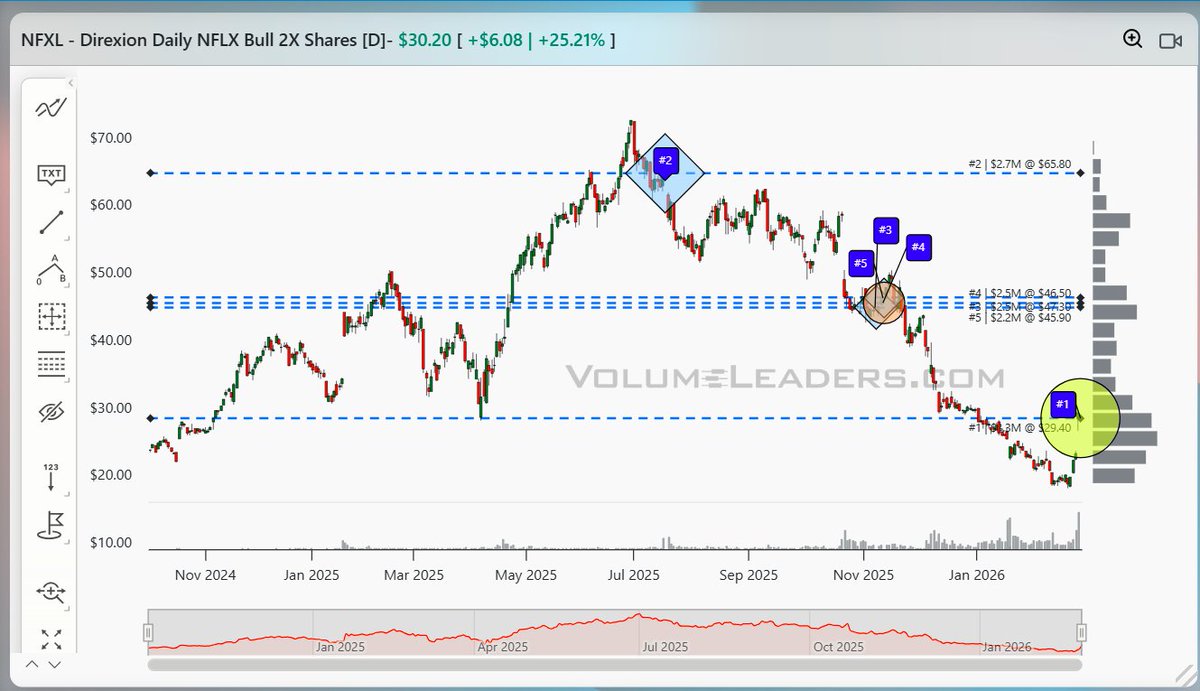Select the crosshair measure box tool
Screen dimensions: 1200x691
coord(51,317)
